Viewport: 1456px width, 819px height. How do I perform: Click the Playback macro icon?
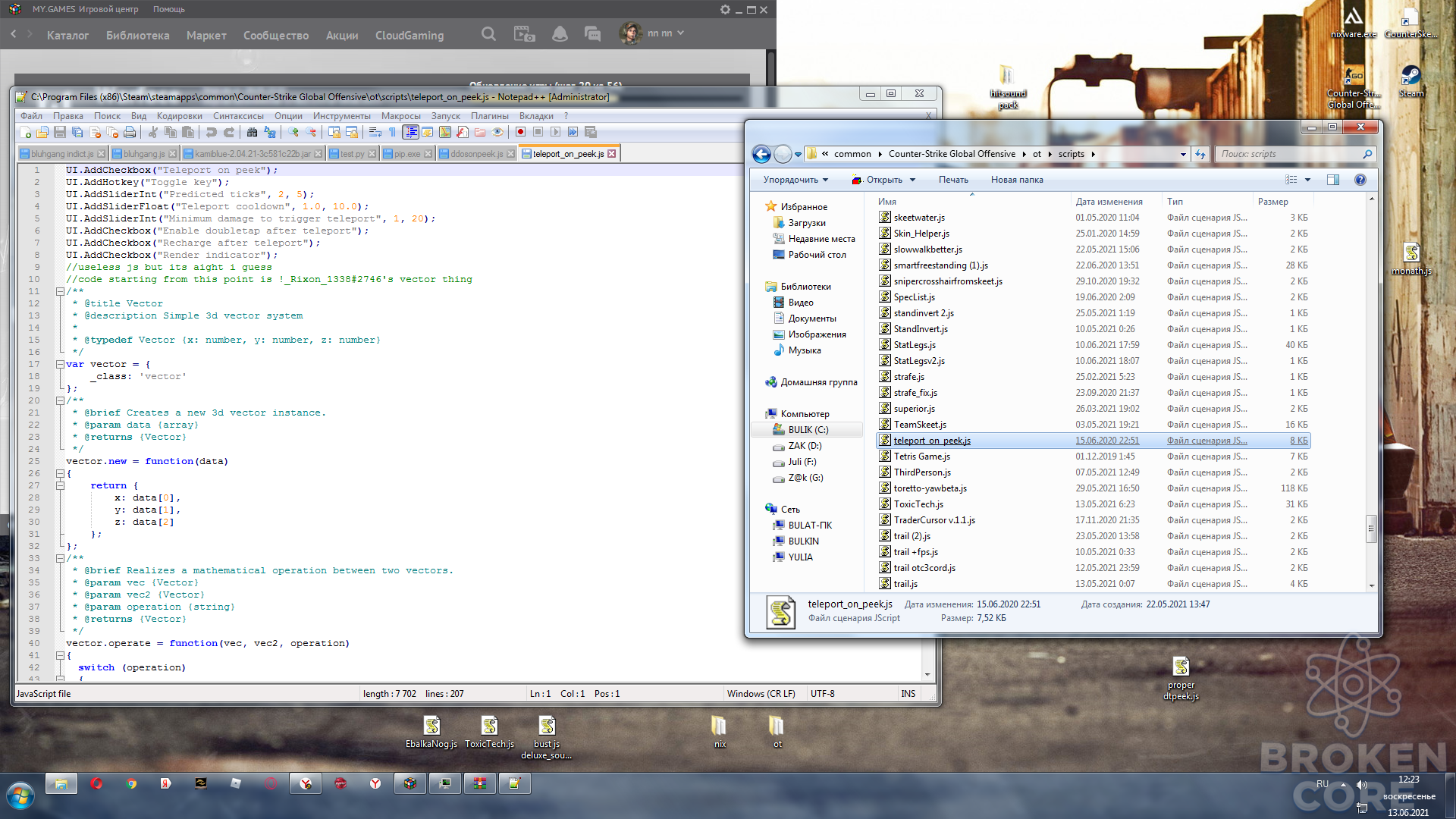(x=555, y=132)
